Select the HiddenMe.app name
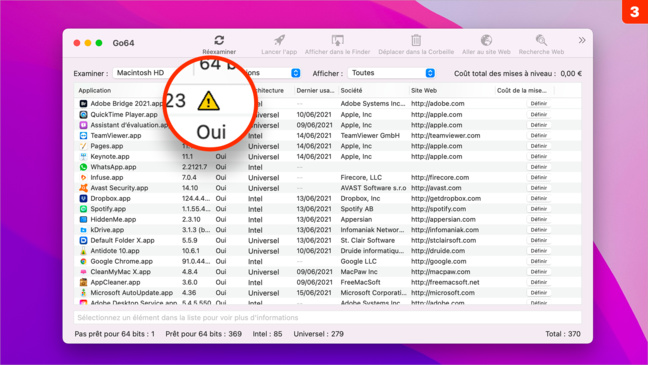 (113, 219)
